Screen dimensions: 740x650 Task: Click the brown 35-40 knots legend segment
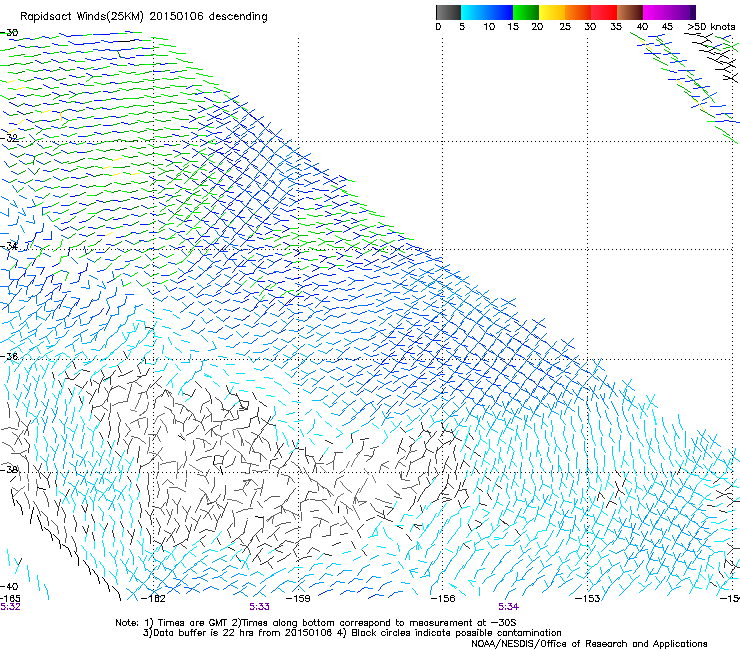[630, 12]
